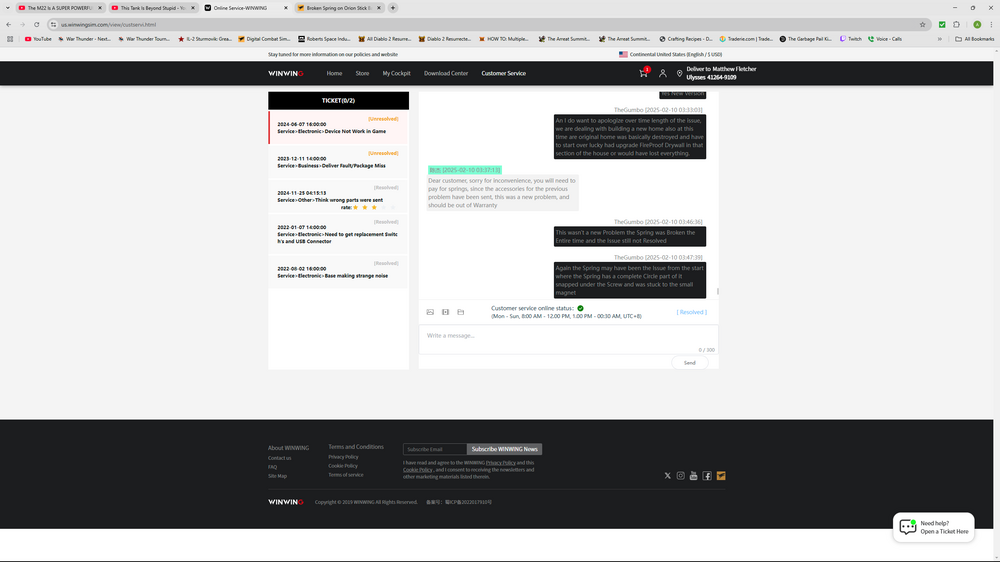Image resolution: width=1000 pixels, height=562 pixels.
Task: Open the tab search dropdown arrow
Action: 8,8
